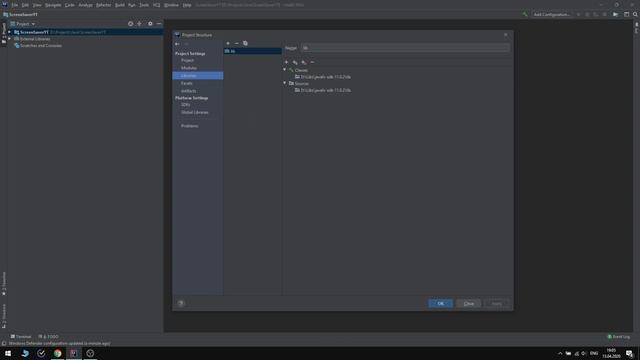This screenshot has height=360, width=640.
Task: Hide the Project panel with minus icon
Action: coord(159,24)
